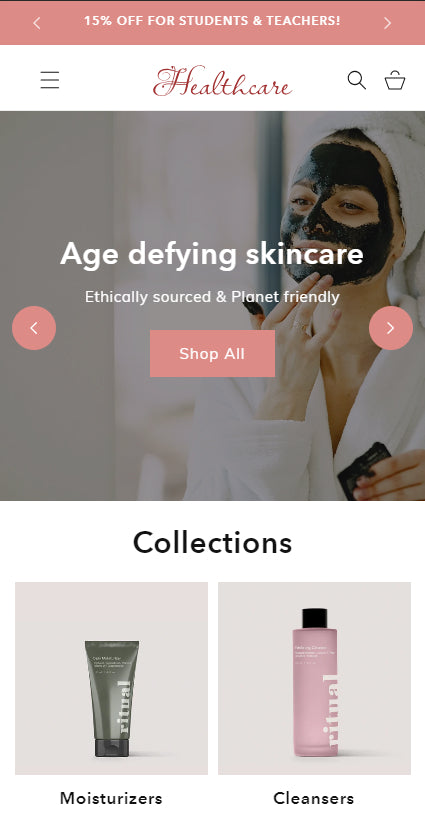Click the Age defying skincare headline

point(212,254)
